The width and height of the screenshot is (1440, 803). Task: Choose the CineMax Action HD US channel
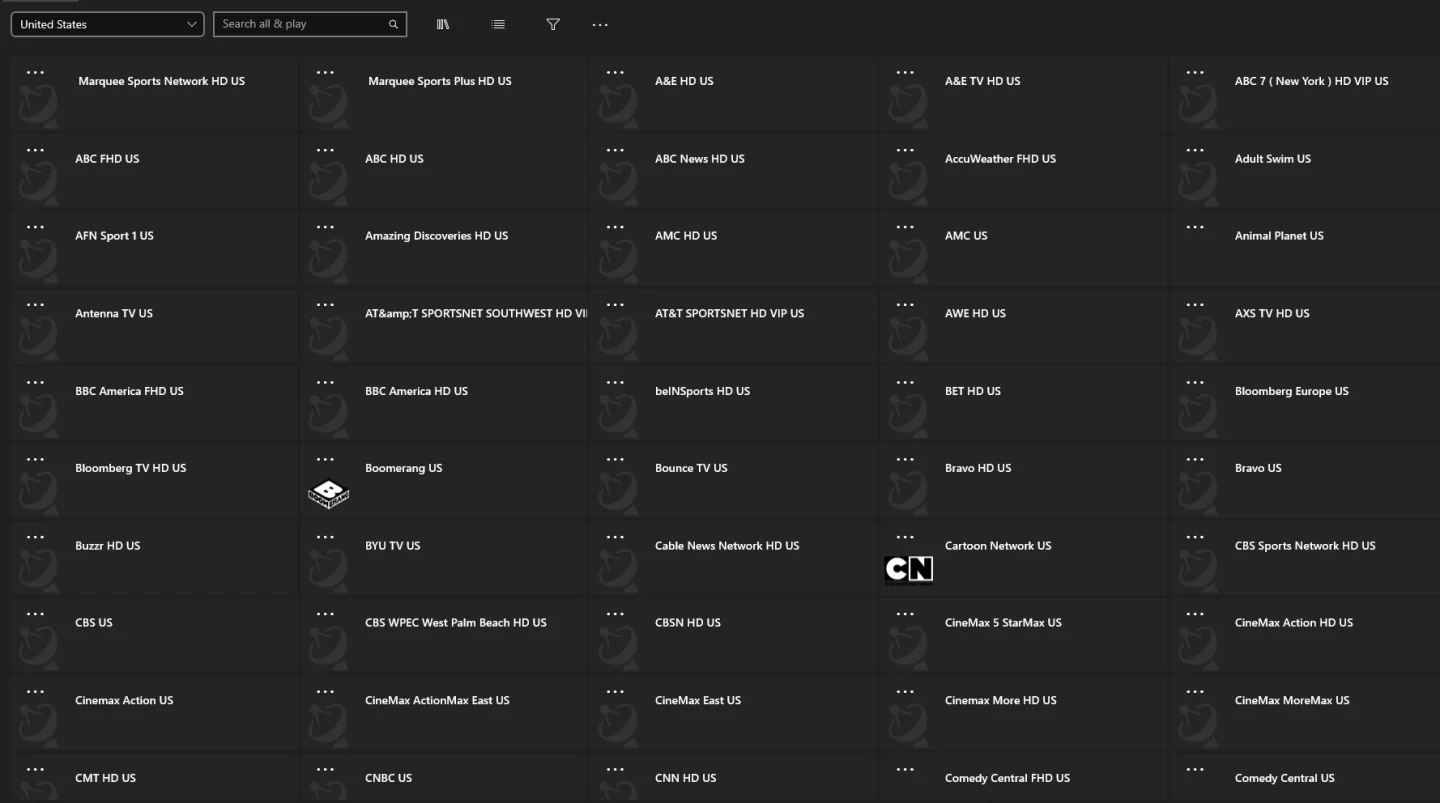tap(1294, 623)
